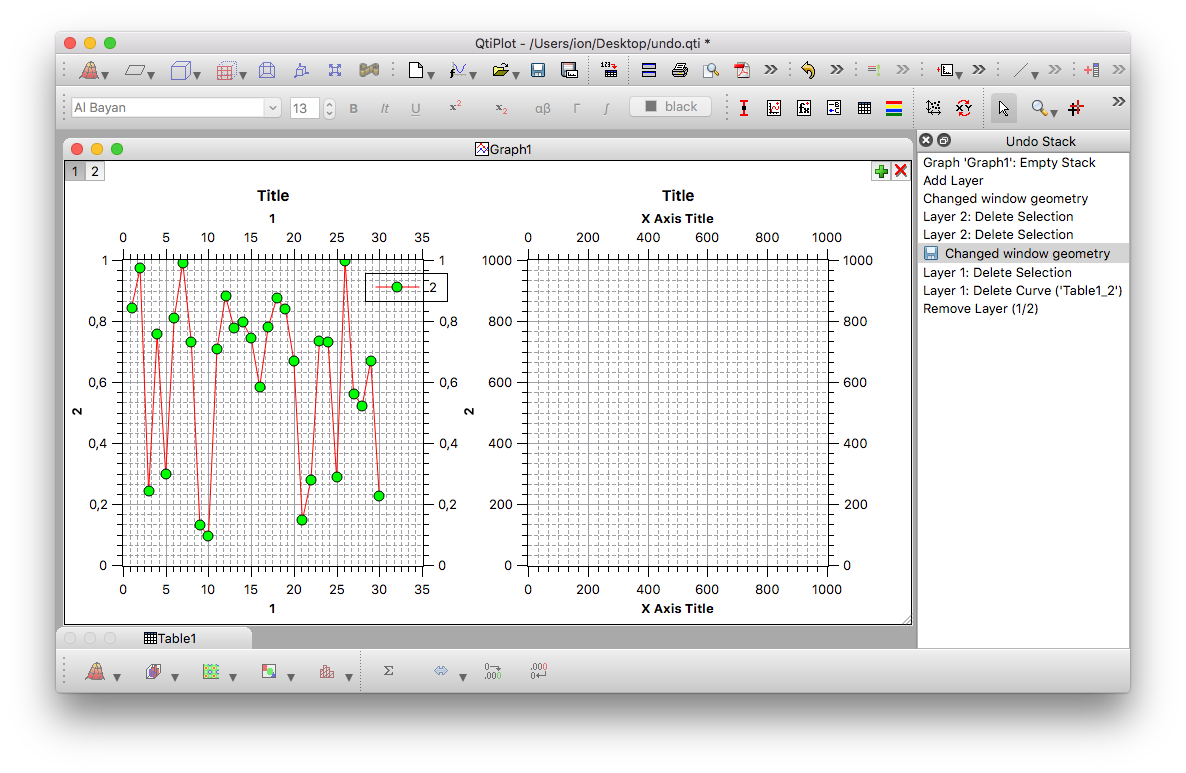Screen dimensions: 1186x773
Task: Click the print preview magnifier icon
Action: point(711,70)
